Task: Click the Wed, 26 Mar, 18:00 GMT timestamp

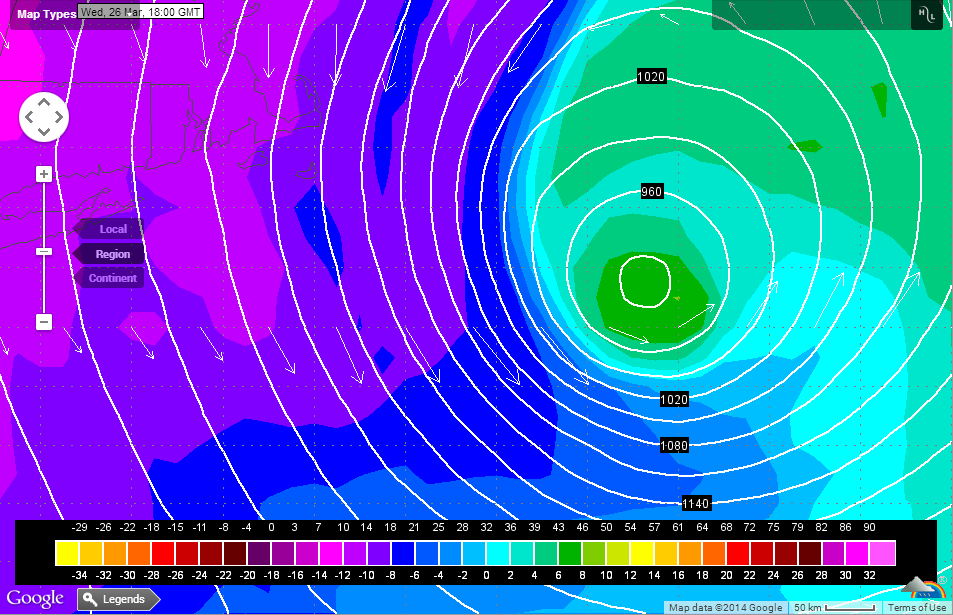Action: click(140, 12)
